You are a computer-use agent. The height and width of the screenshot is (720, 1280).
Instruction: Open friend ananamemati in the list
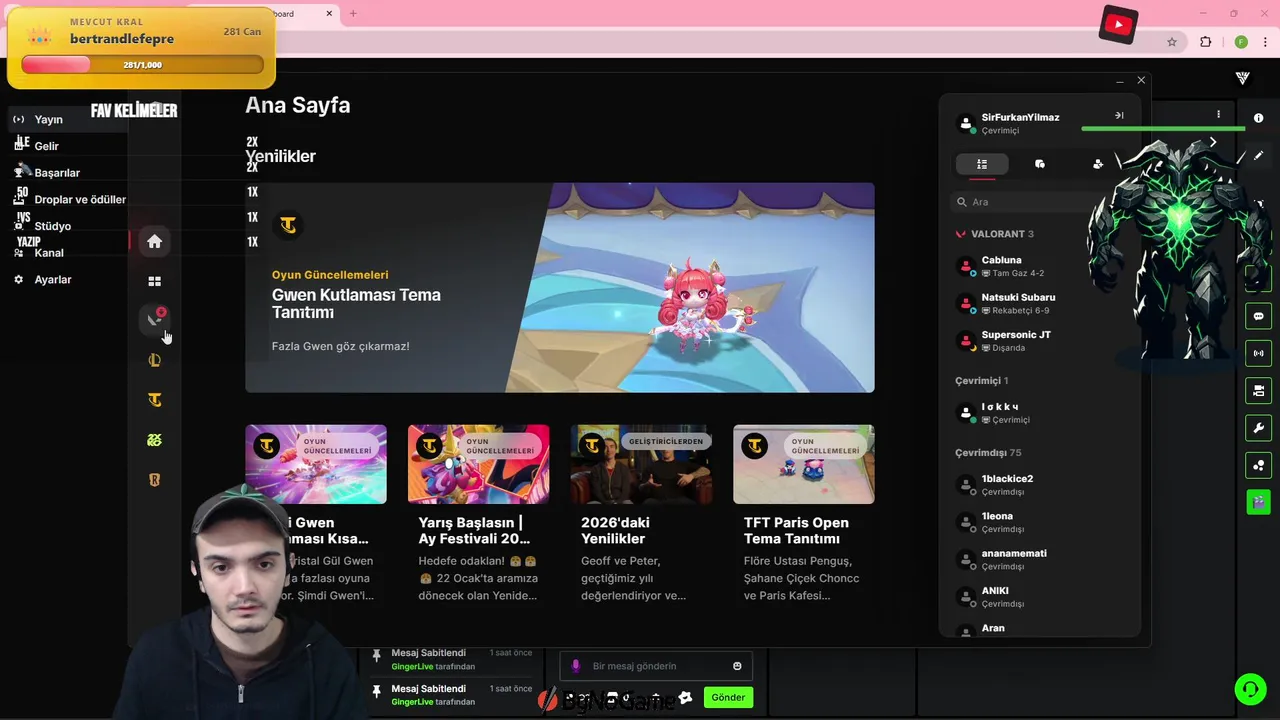click(1040, 559)
